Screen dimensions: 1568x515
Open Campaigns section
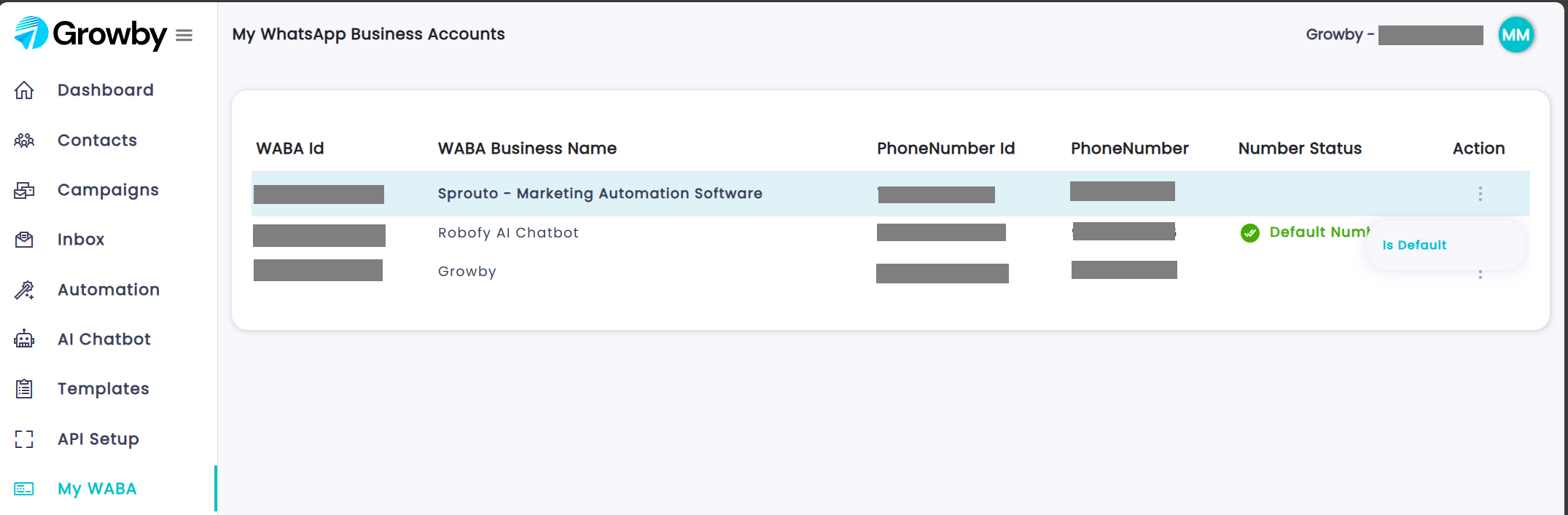pos(108,190)
